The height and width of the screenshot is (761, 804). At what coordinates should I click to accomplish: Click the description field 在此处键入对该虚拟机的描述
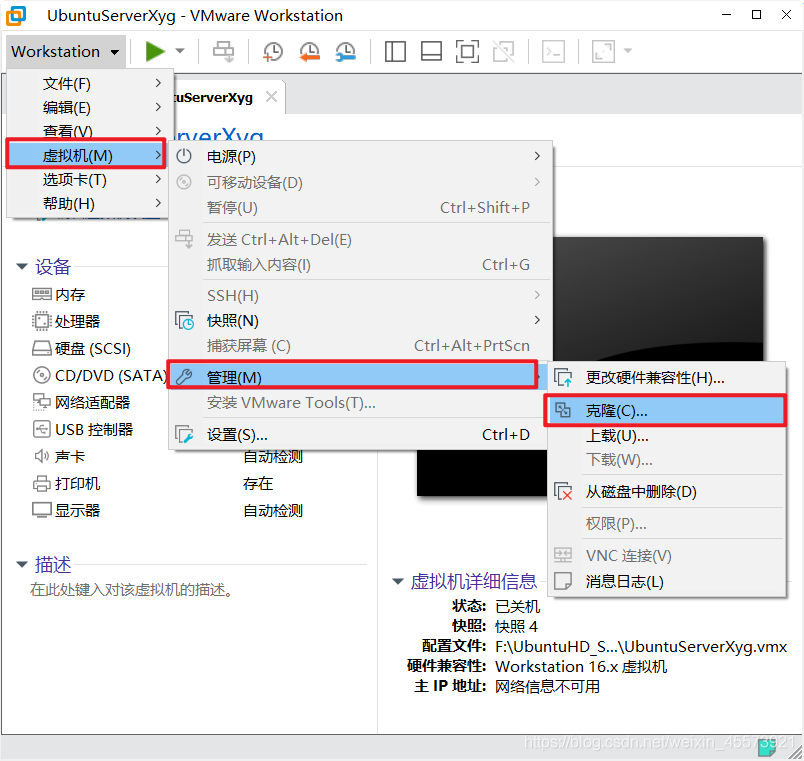pyautogui.click(x=131, y=590)
